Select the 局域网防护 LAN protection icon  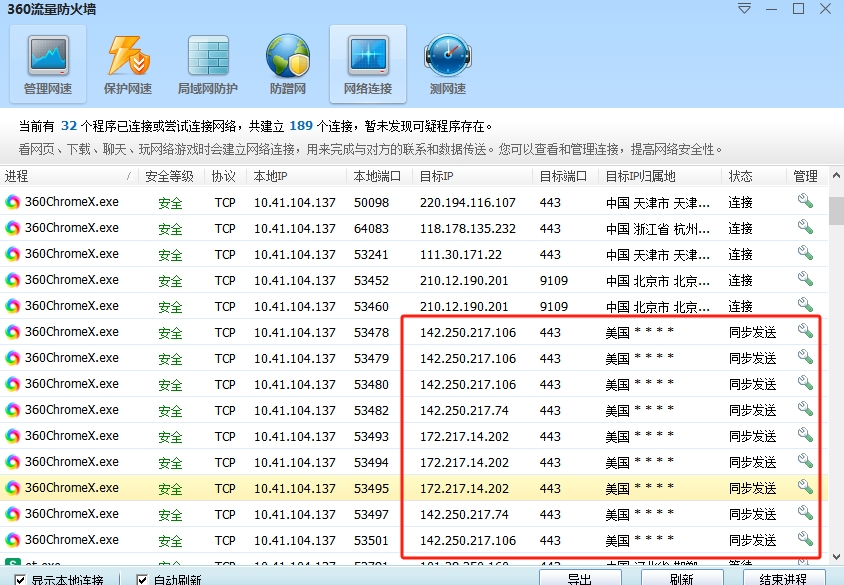tap(208, 64)
